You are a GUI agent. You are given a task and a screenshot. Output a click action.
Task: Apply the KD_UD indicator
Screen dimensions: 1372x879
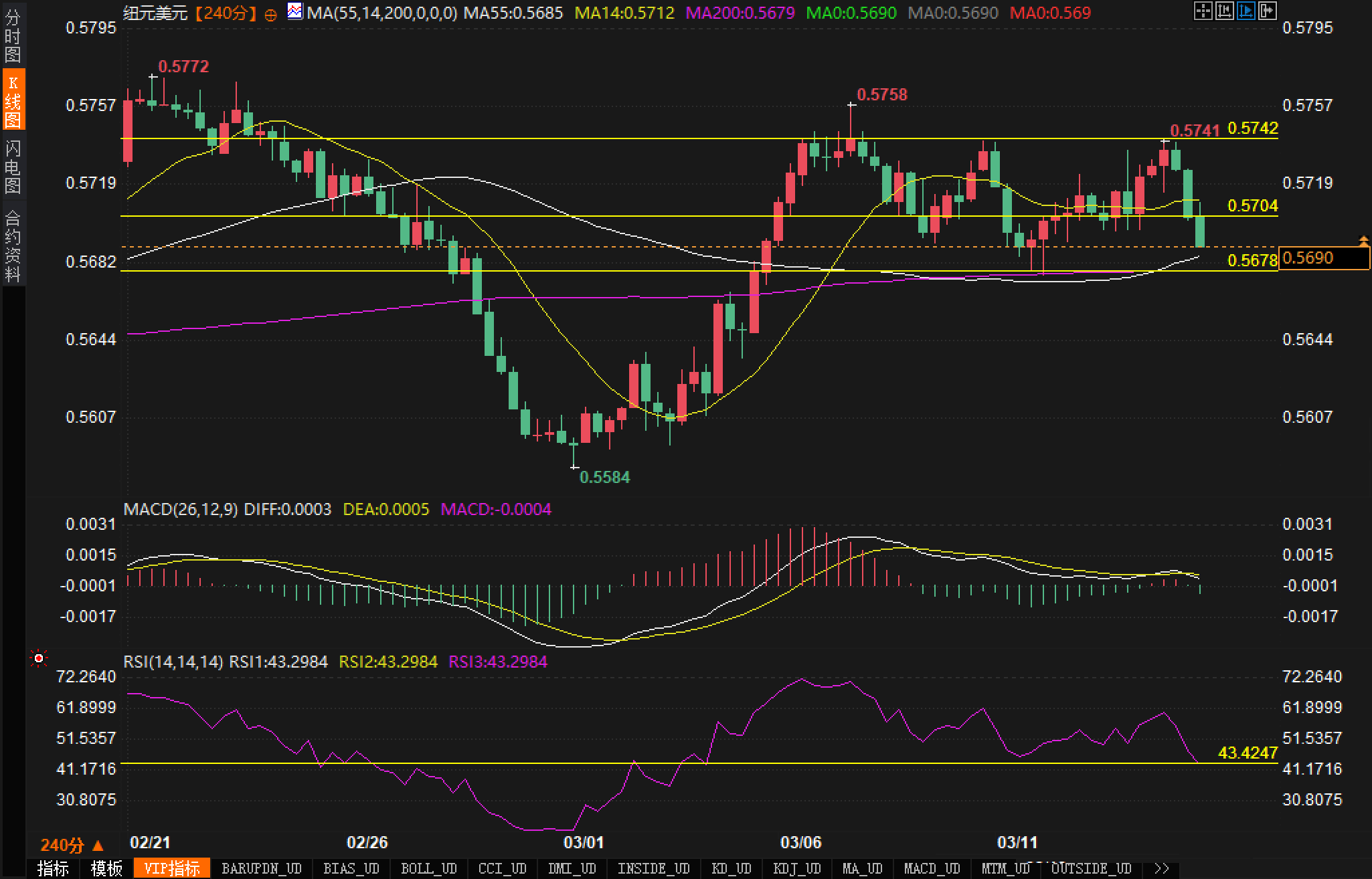tap(732, 868)
